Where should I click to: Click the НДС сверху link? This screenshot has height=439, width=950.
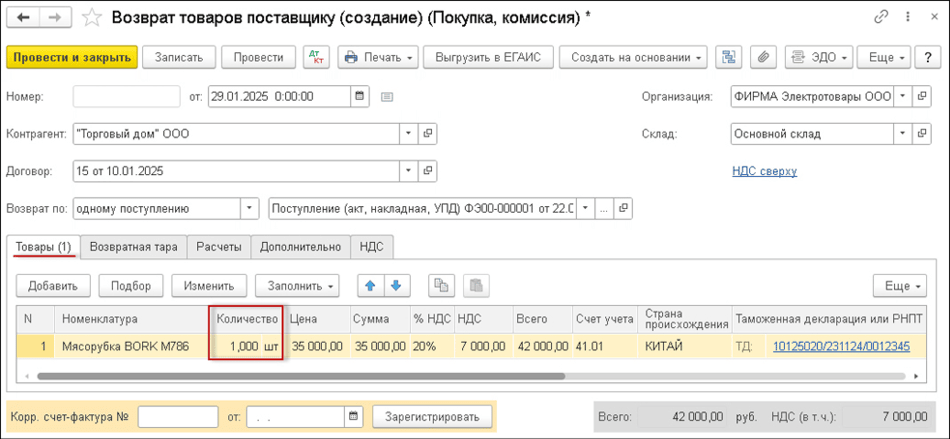(x=764, y=171)
